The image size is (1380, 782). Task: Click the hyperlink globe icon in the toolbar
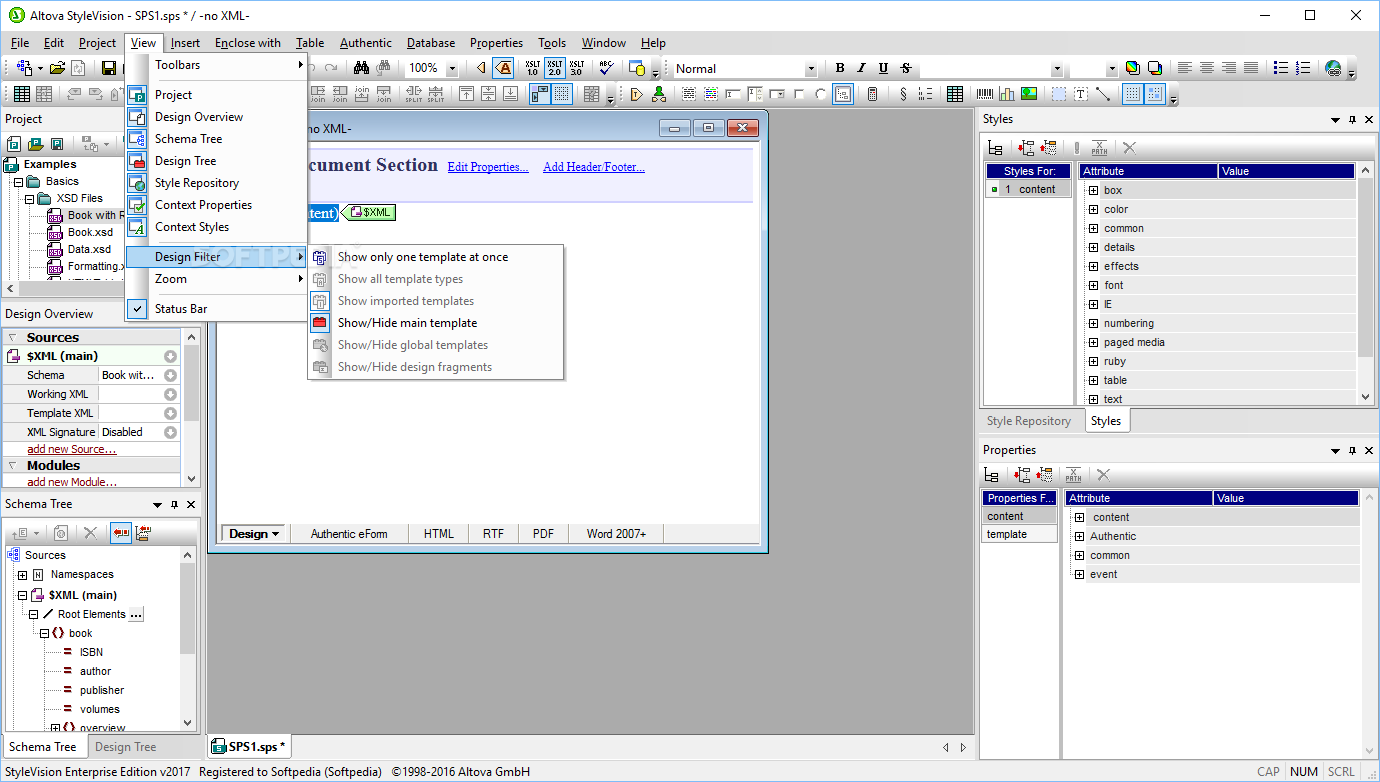(1333, 68)
